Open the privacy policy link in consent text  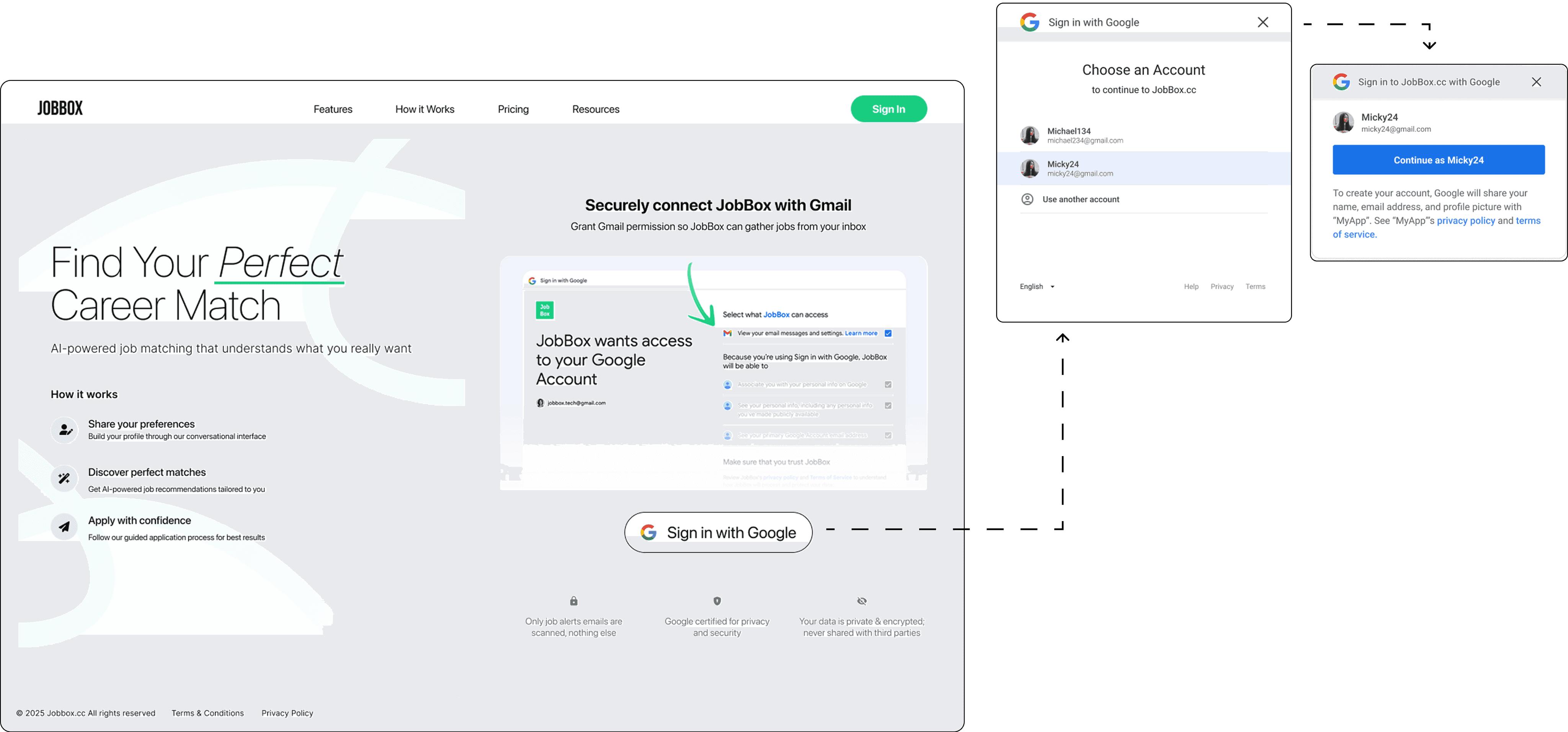(x=1466, y=221)
